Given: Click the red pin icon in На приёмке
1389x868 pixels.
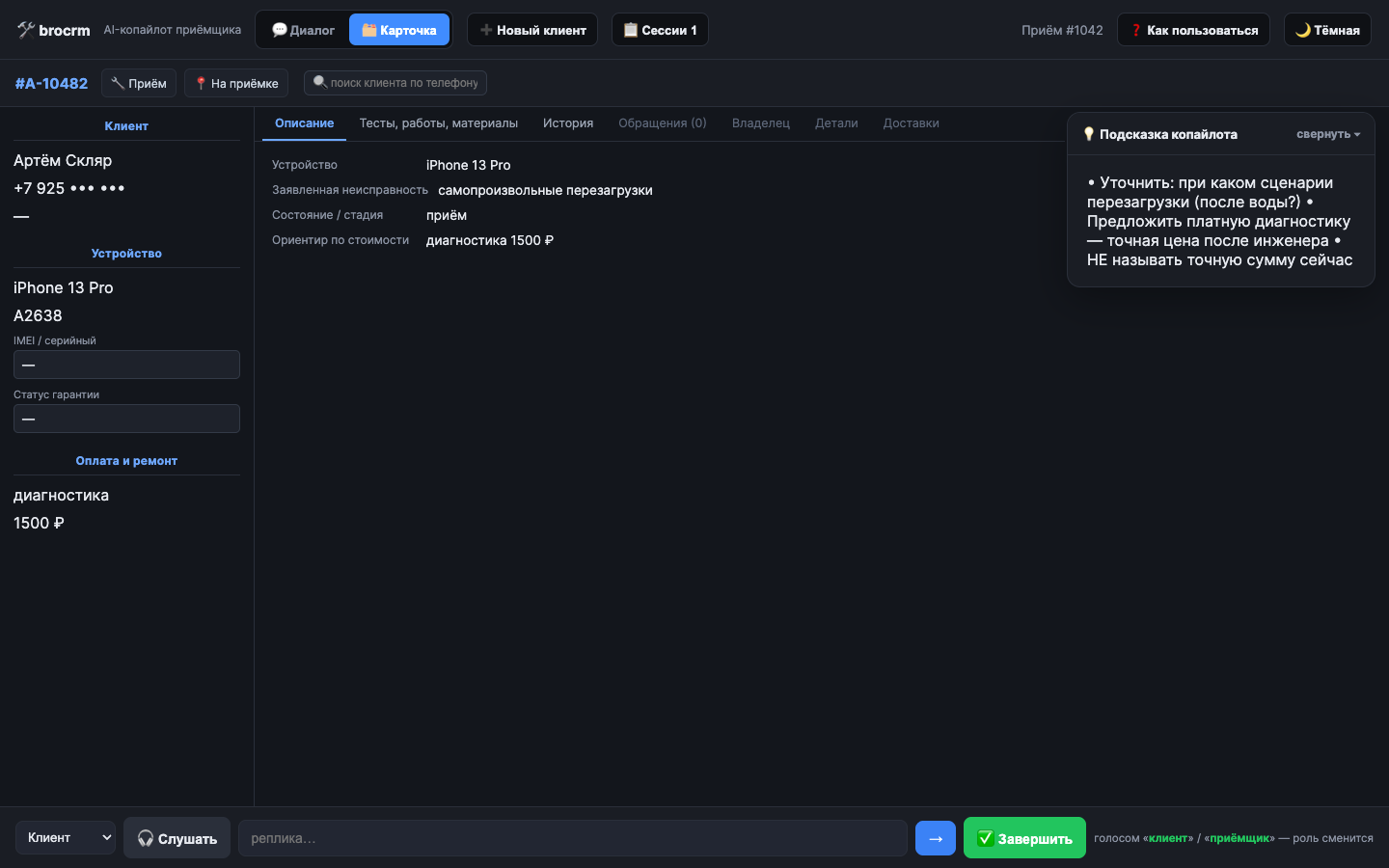Looking at the screenshot, I should pyautogui.click(x=201, y=83).
